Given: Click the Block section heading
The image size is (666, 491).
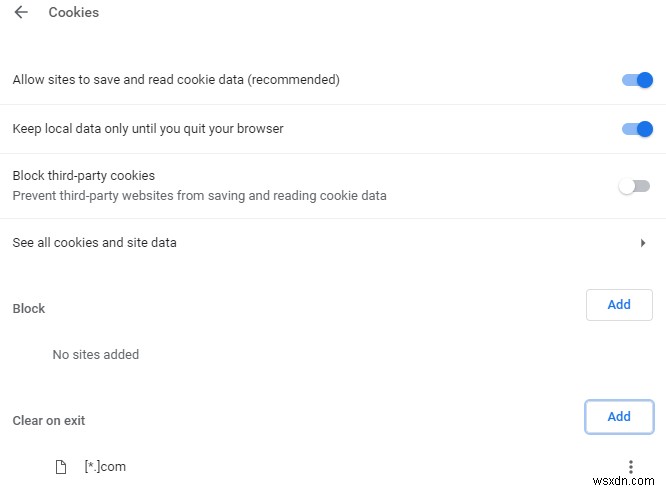Looking at the screenshot, I should tap(29, 309).
